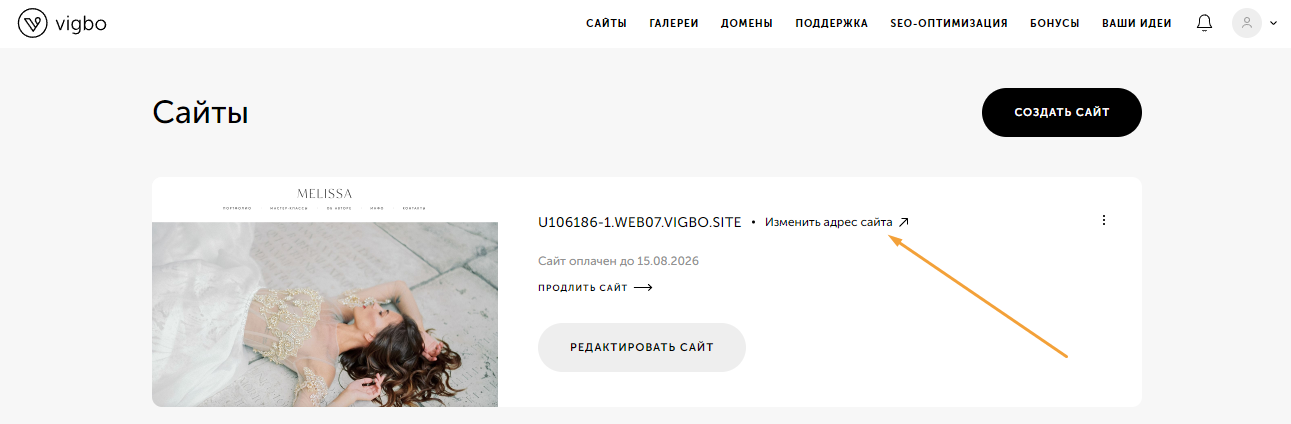Open the САЙТЫ menu item
1291x424 pixels.
tap(606, 23)
